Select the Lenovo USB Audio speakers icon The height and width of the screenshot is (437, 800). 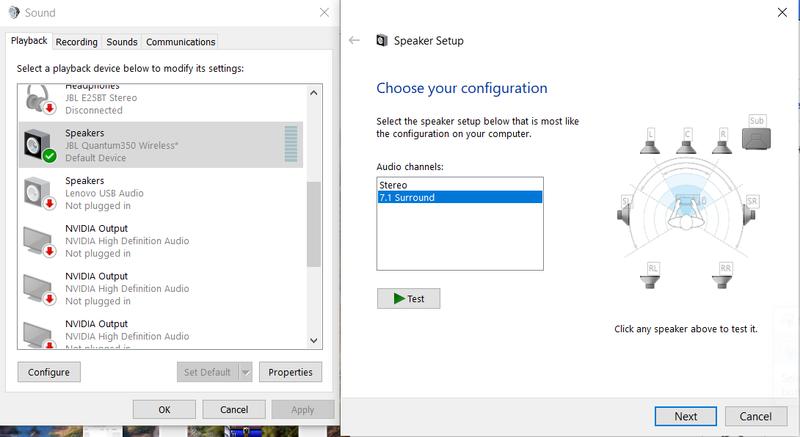[x=40, y=193]
